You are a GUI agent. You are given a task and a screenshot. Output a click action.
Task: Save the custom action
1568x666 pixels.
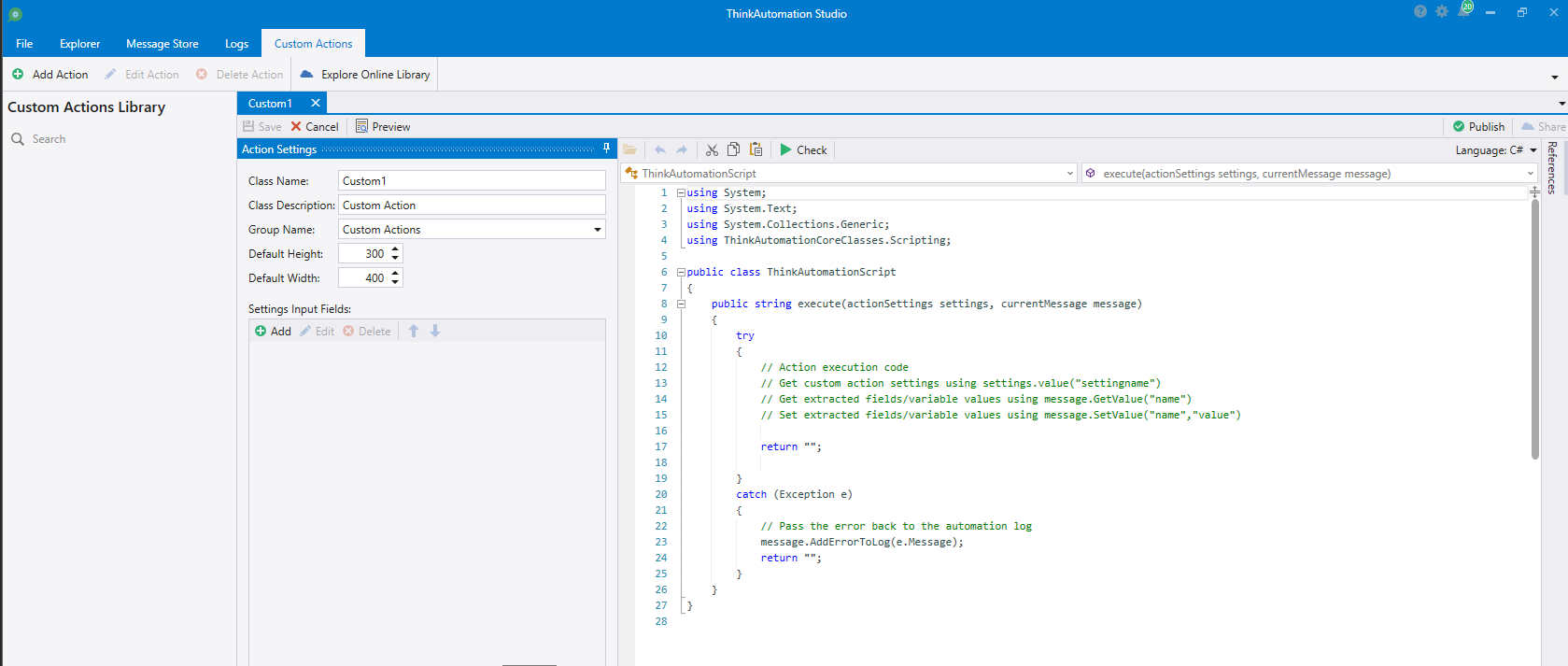[262, 126]
